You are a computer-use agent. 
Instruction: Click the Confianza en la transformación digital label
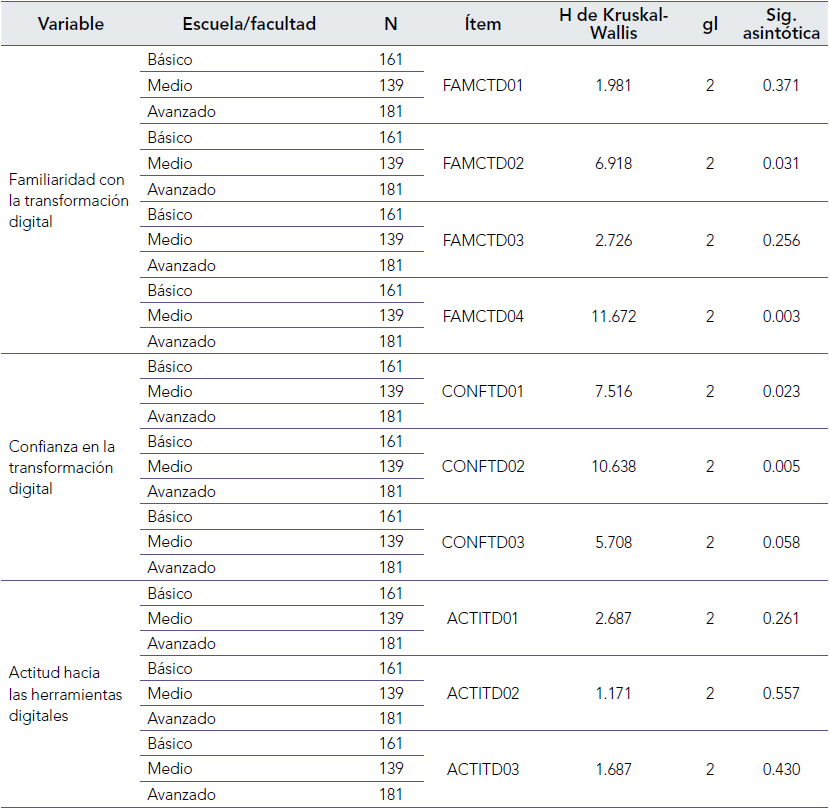[x=62, y=467]
